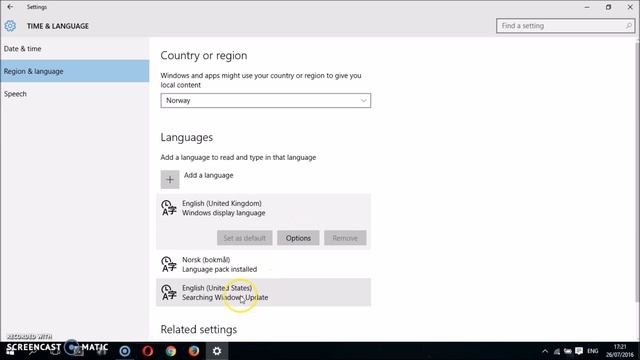Select the Norsk (bokmål) language entry

point(264,264)
